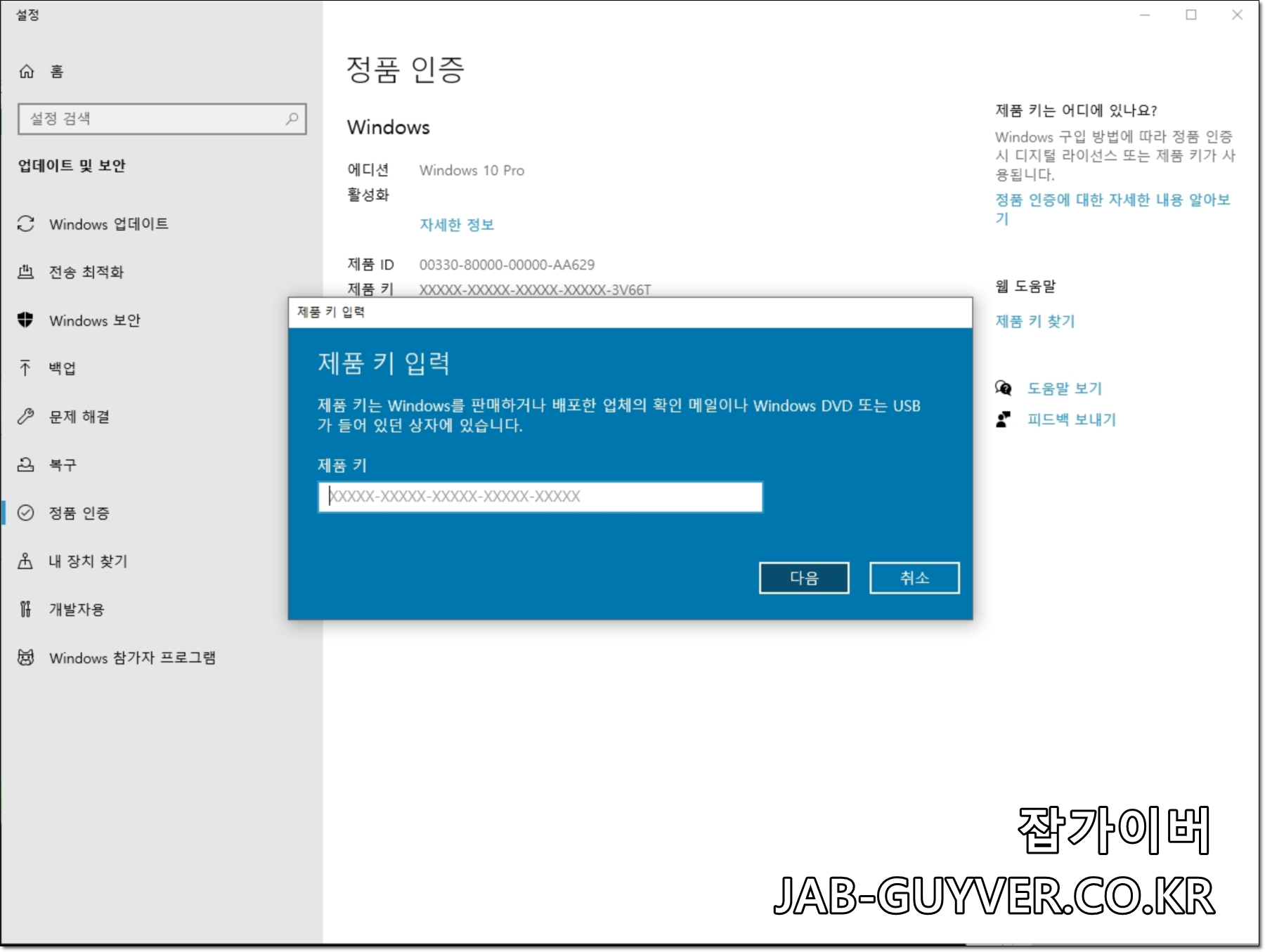The image size is (1265, 952).
Task: Click the 취소 button in dialog
Action: (914, 578)
